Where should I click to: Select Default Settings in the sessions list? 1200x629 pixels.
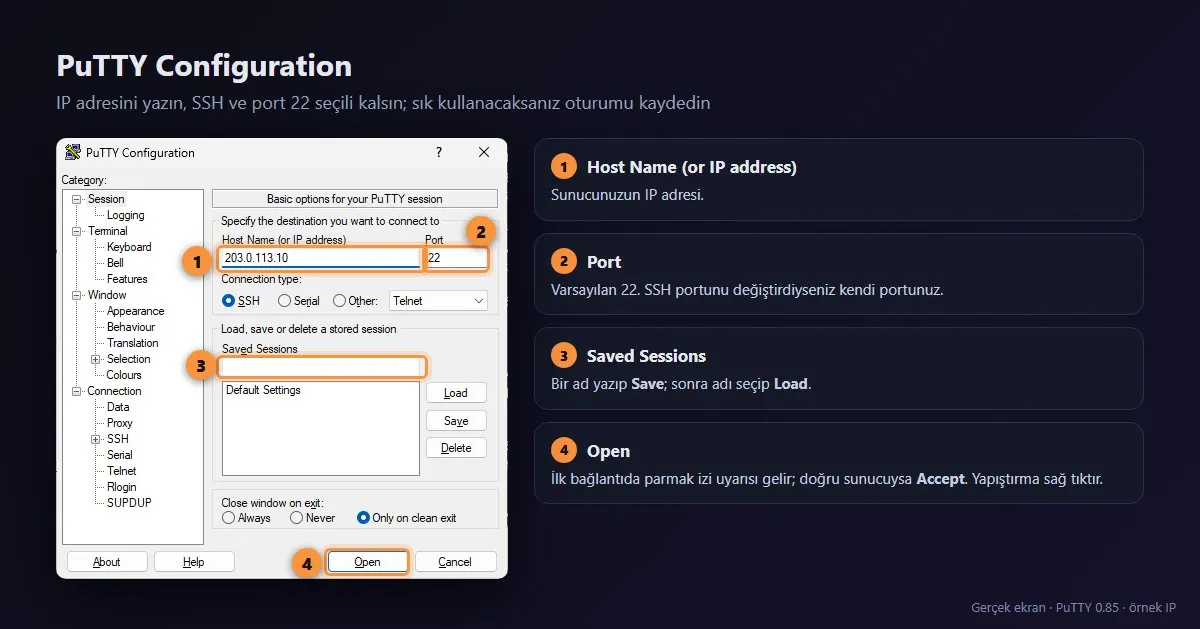coord(263,390)
